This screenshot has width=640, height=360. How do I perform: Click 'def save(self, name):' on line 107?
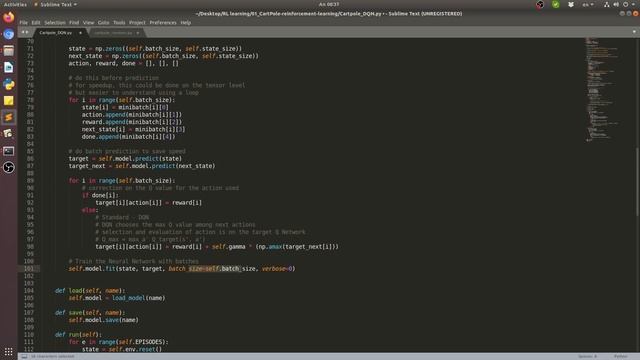90,313
